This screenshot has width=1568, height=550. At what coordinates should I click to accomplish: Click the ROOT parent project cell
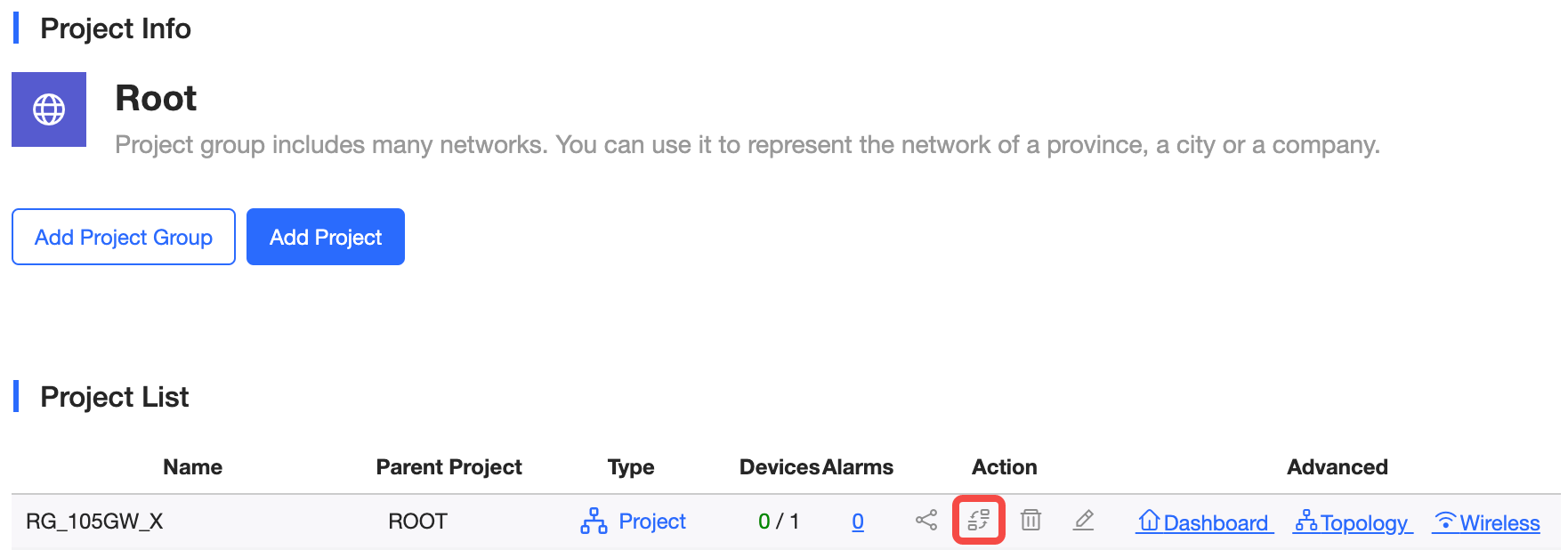[417, 522]
